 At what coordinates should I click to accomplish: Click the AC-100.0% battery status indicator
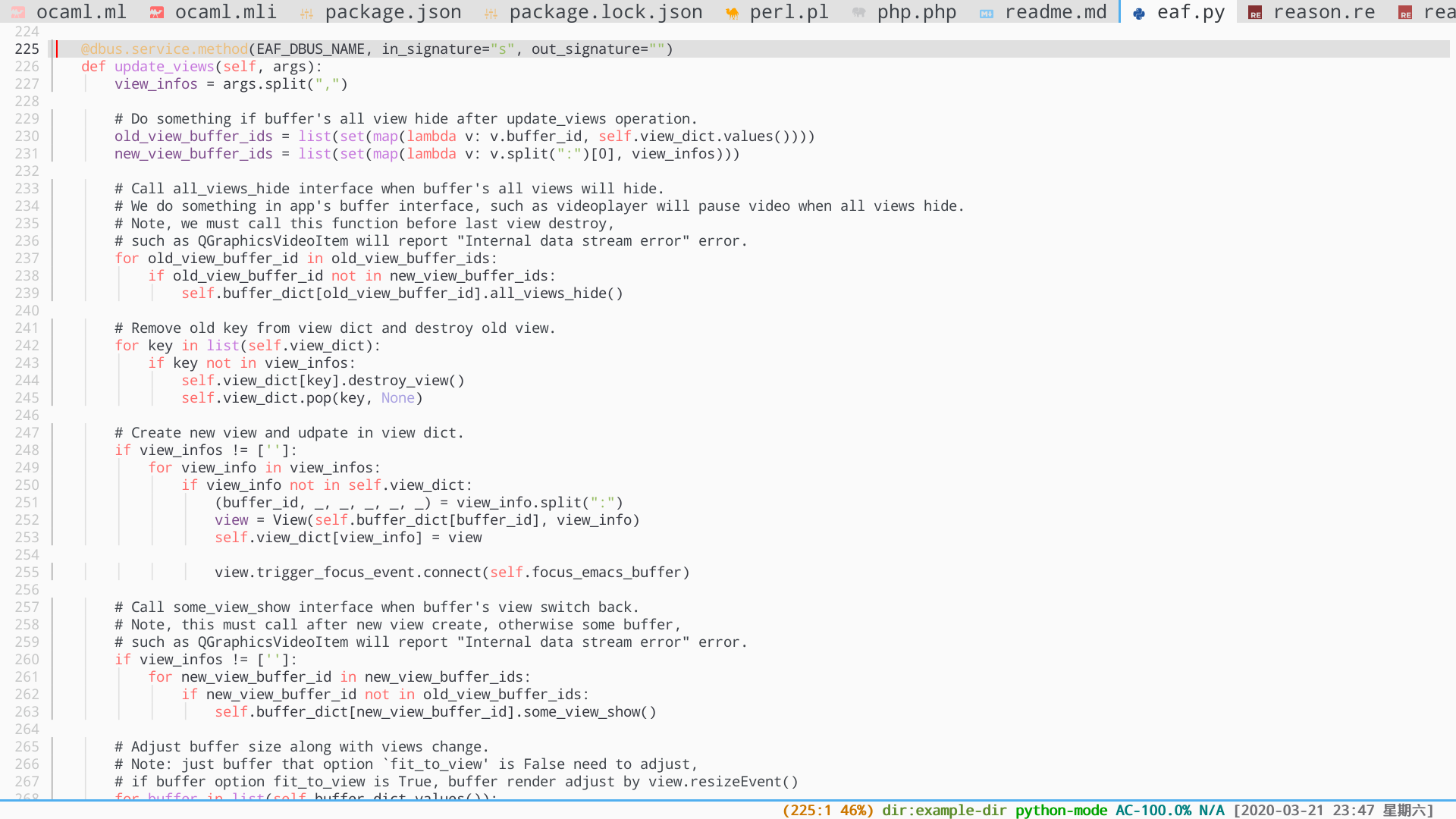coord(1153,810)
